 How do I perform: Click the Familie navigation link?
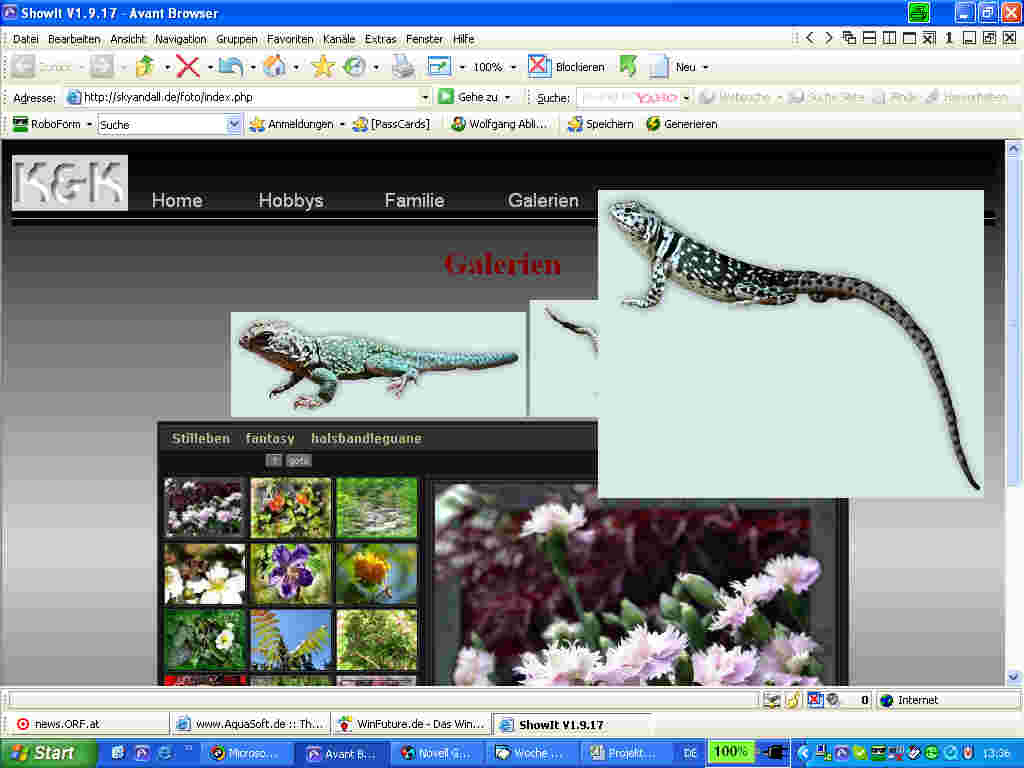pos(414,200)
